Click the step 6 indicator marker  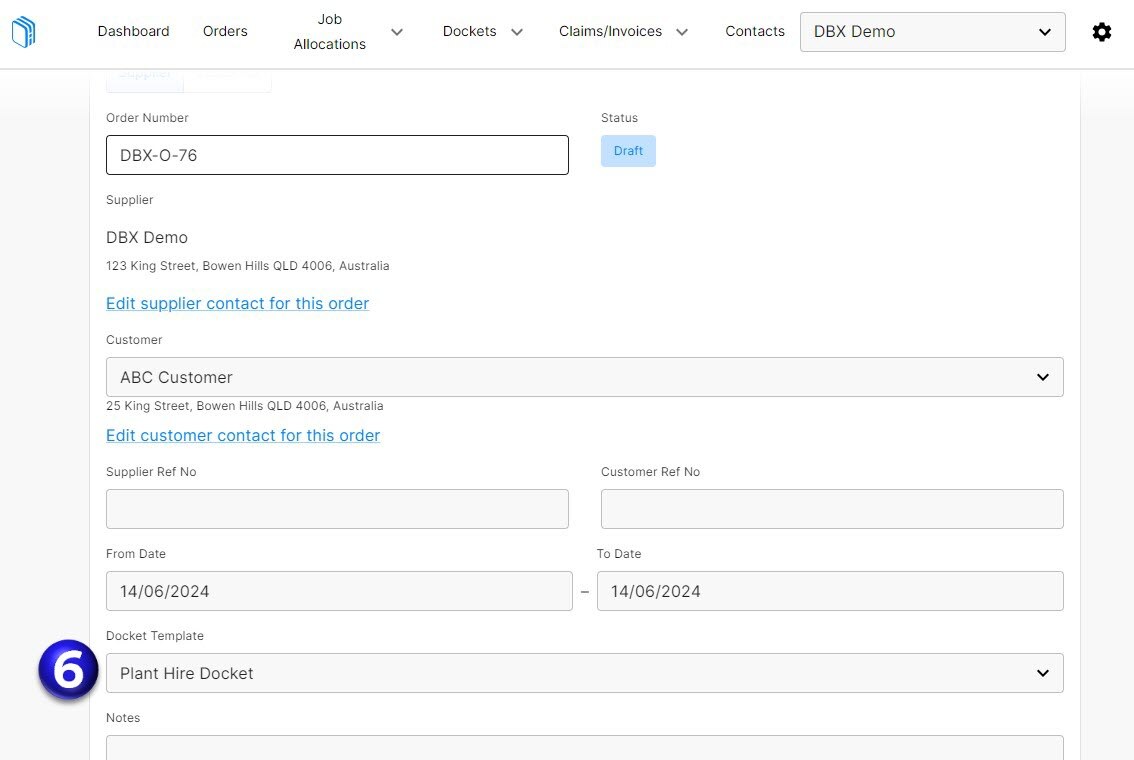(67, 671)
